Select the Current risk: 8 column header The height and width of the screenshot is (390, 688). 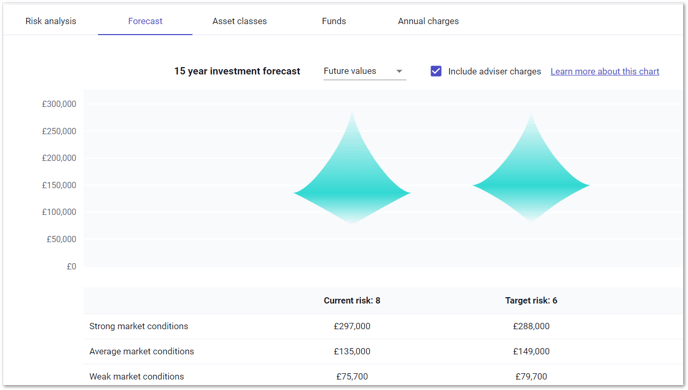click(352, 301)
